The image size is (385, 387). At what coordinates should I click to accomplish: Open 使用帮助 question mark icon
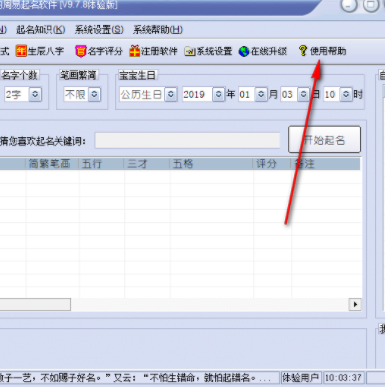303,51
